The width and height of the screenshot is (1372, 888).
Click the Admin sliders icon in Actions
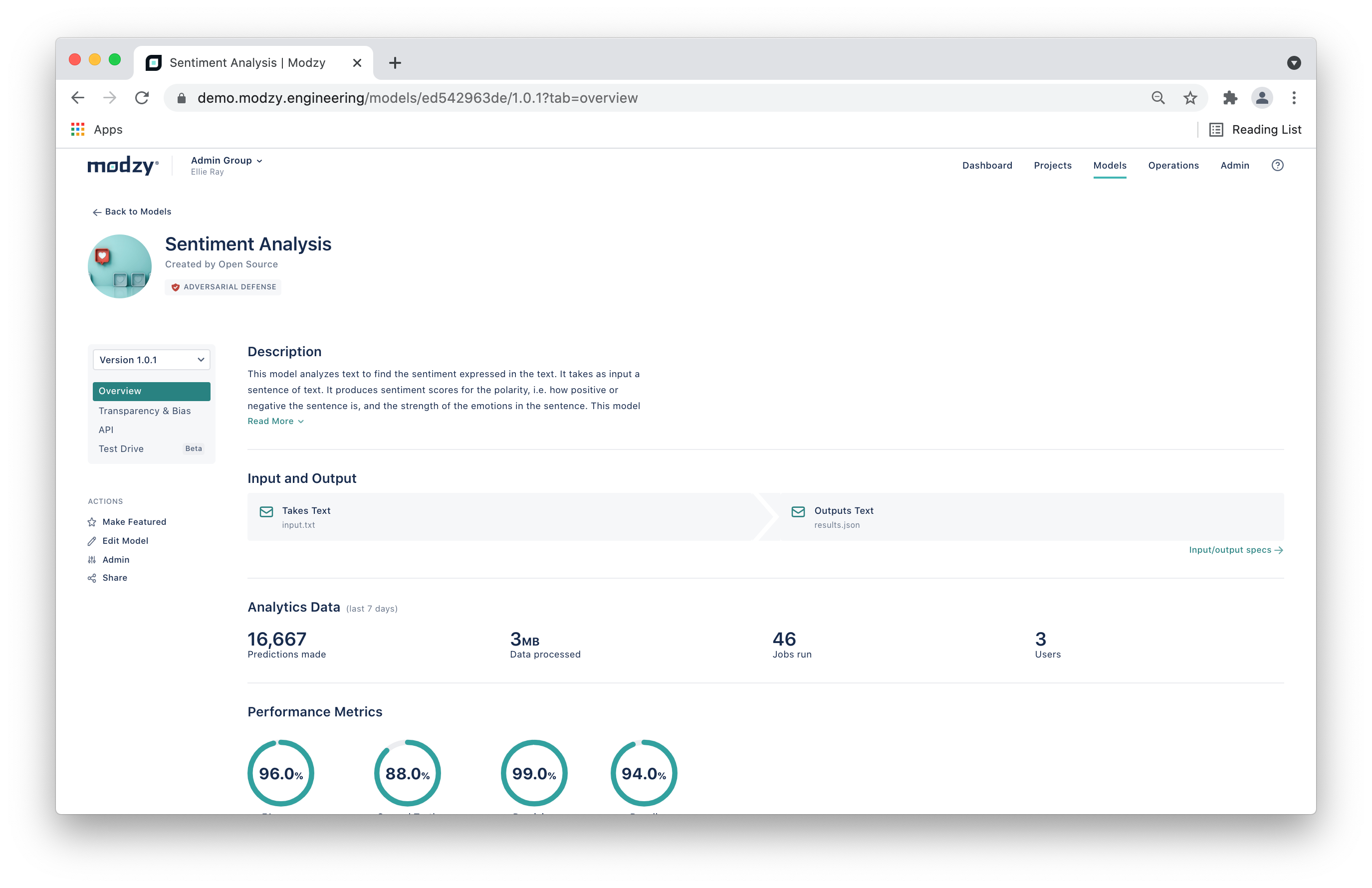click(92, 560)
